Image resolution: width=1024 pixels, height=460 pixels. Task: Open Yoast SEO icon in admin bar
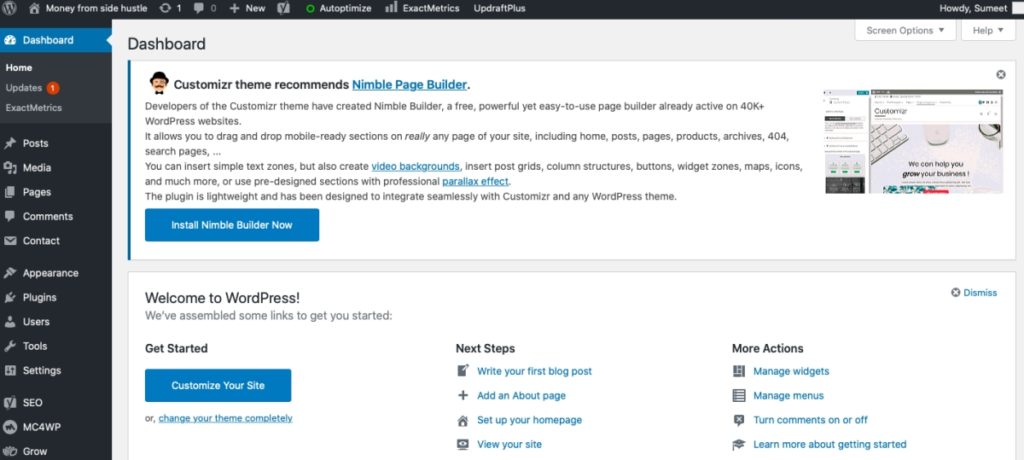click(x=283, y=8)
